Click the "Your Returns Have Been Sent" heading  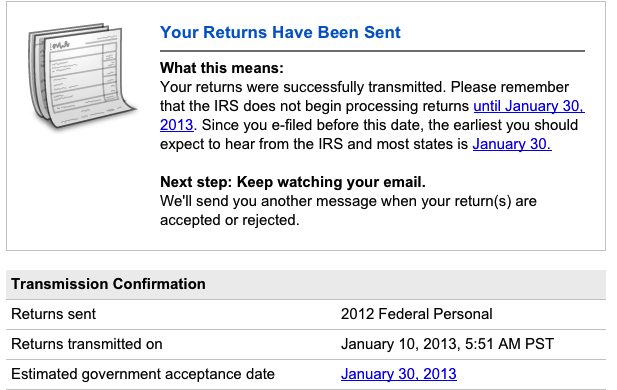(x=280, y=32)
